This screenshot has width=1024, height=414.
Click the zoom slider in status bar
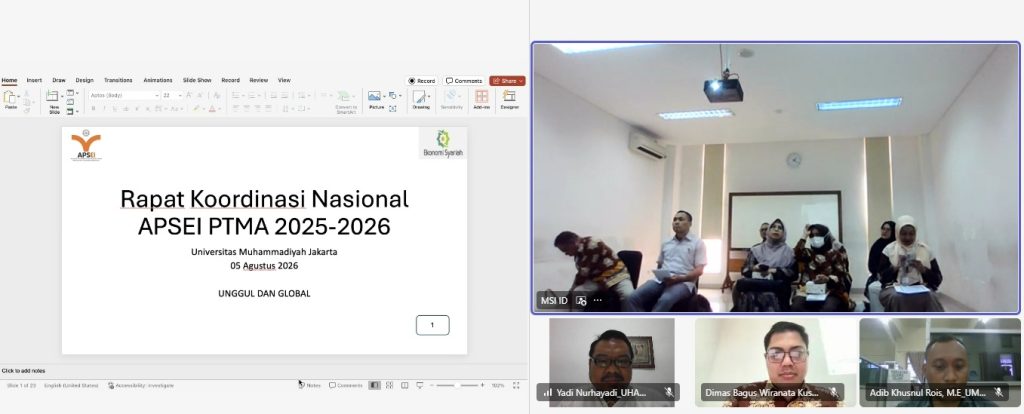pyautogui.click(x=457, y=385)
